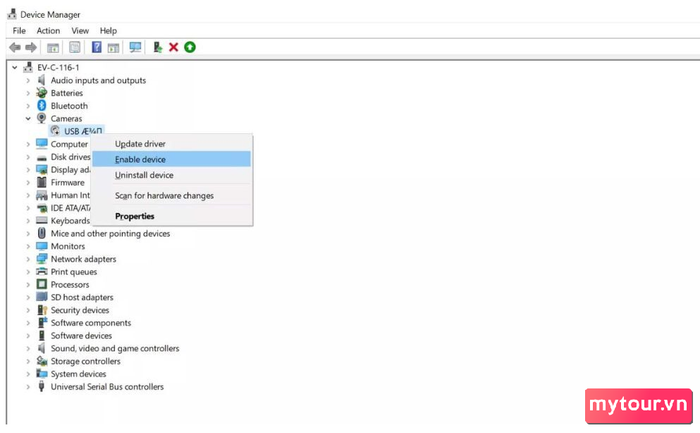Select Security devices label
This screenshot has height=433, width=700.
(x=80, y=310)
